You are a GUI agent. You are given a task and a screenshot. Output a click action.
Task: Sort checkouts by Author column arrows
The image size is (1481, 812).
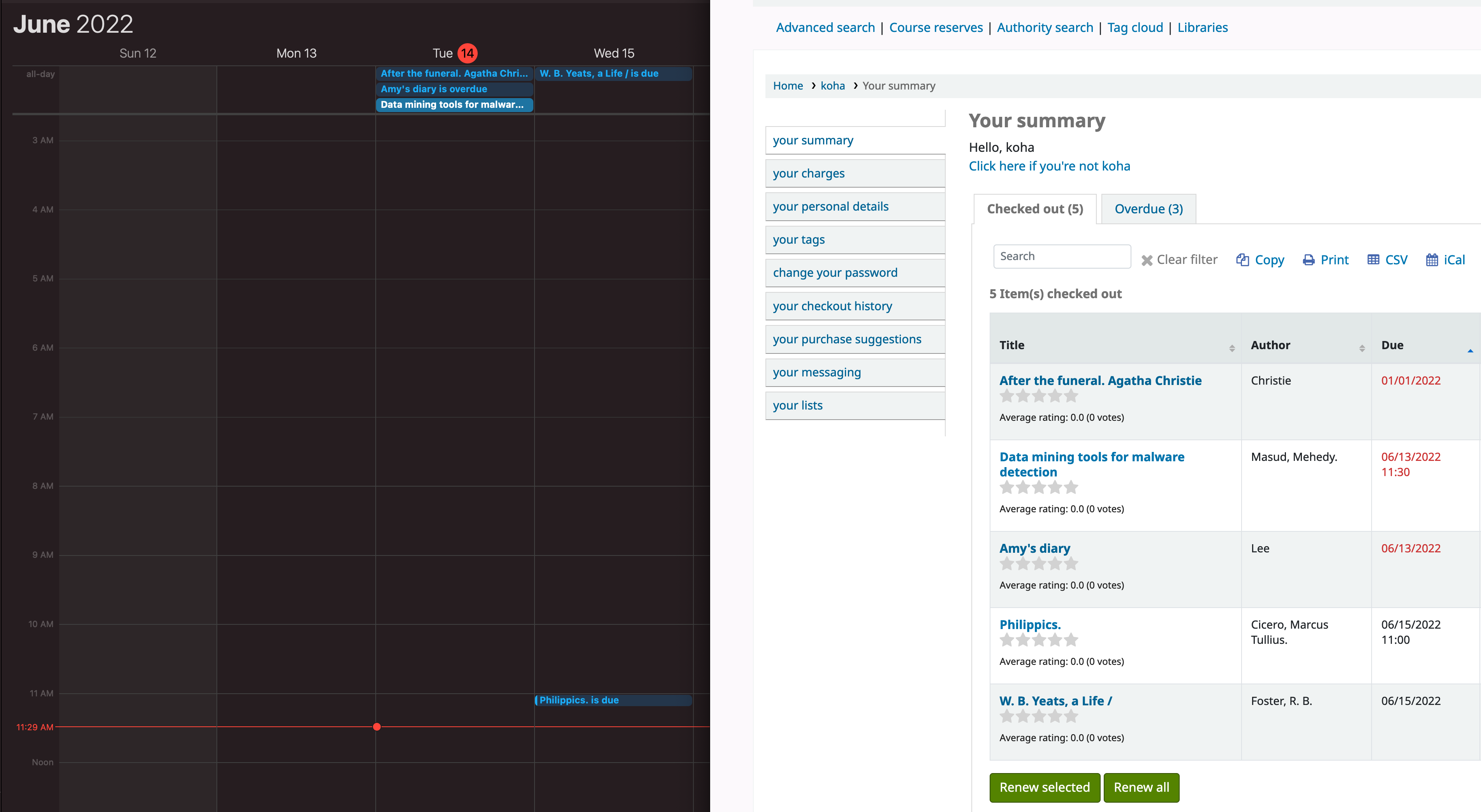1361,348
